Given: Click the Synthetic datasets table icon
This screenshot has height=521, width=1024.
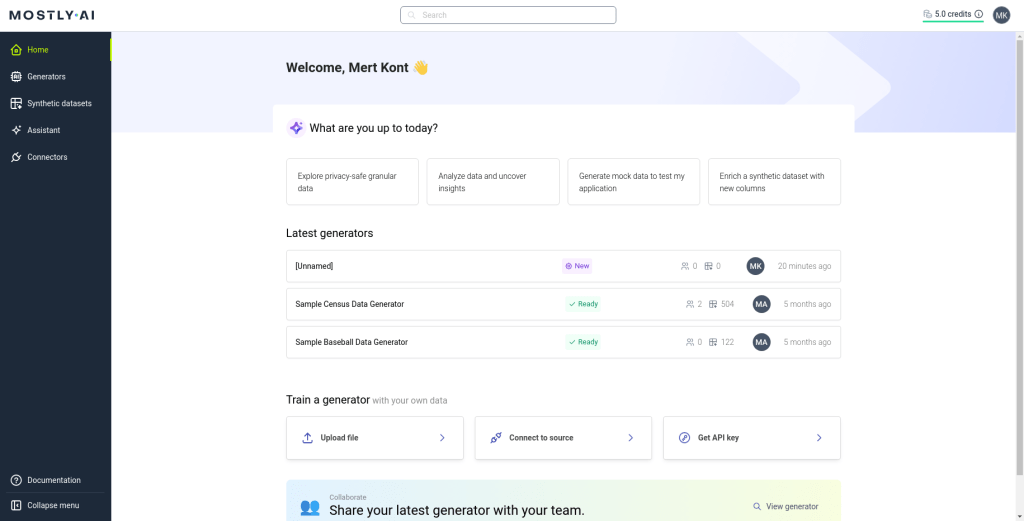Looking at the screenshot, I should [x=16, y=103].
